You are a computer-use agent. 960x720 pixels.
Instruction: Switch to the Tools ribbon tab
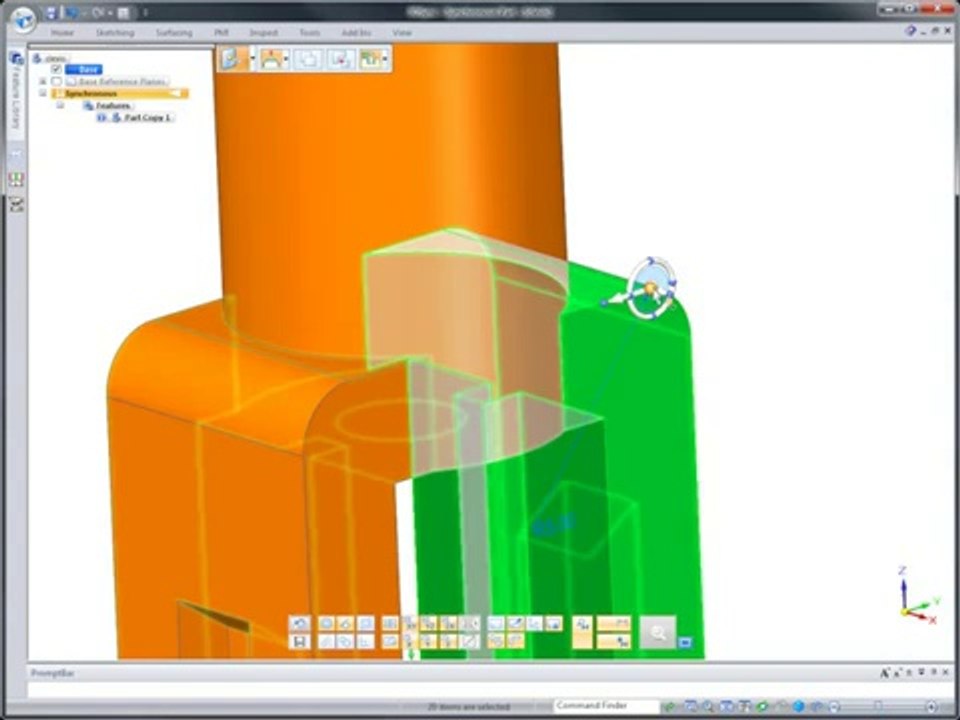[x=310, y=32]
